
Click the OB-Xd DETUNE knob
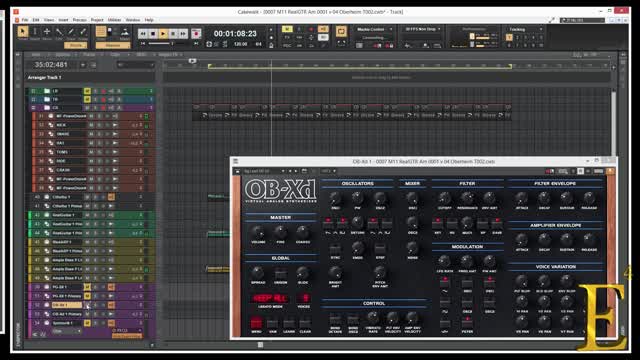coord(358,223)
